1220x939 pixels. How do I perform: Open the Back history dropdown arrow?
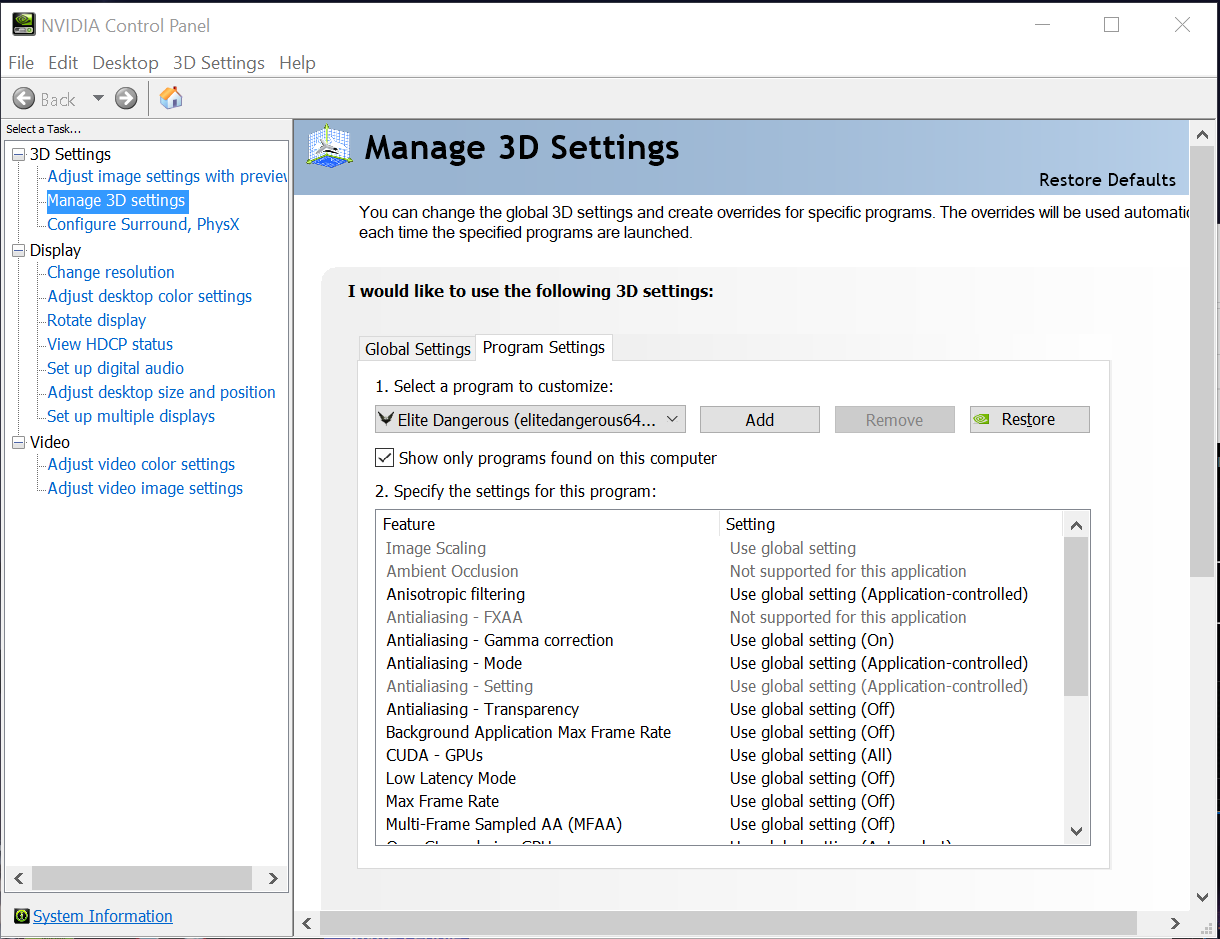98,98
